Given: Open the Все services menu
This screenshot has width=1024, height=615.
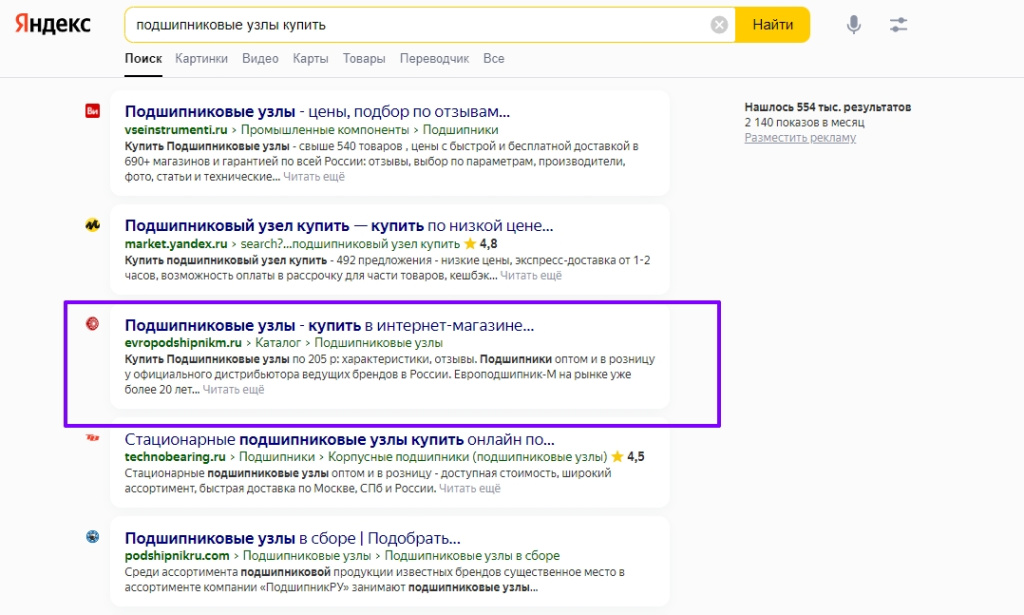Looking at the screenshot, I should 492,58.
